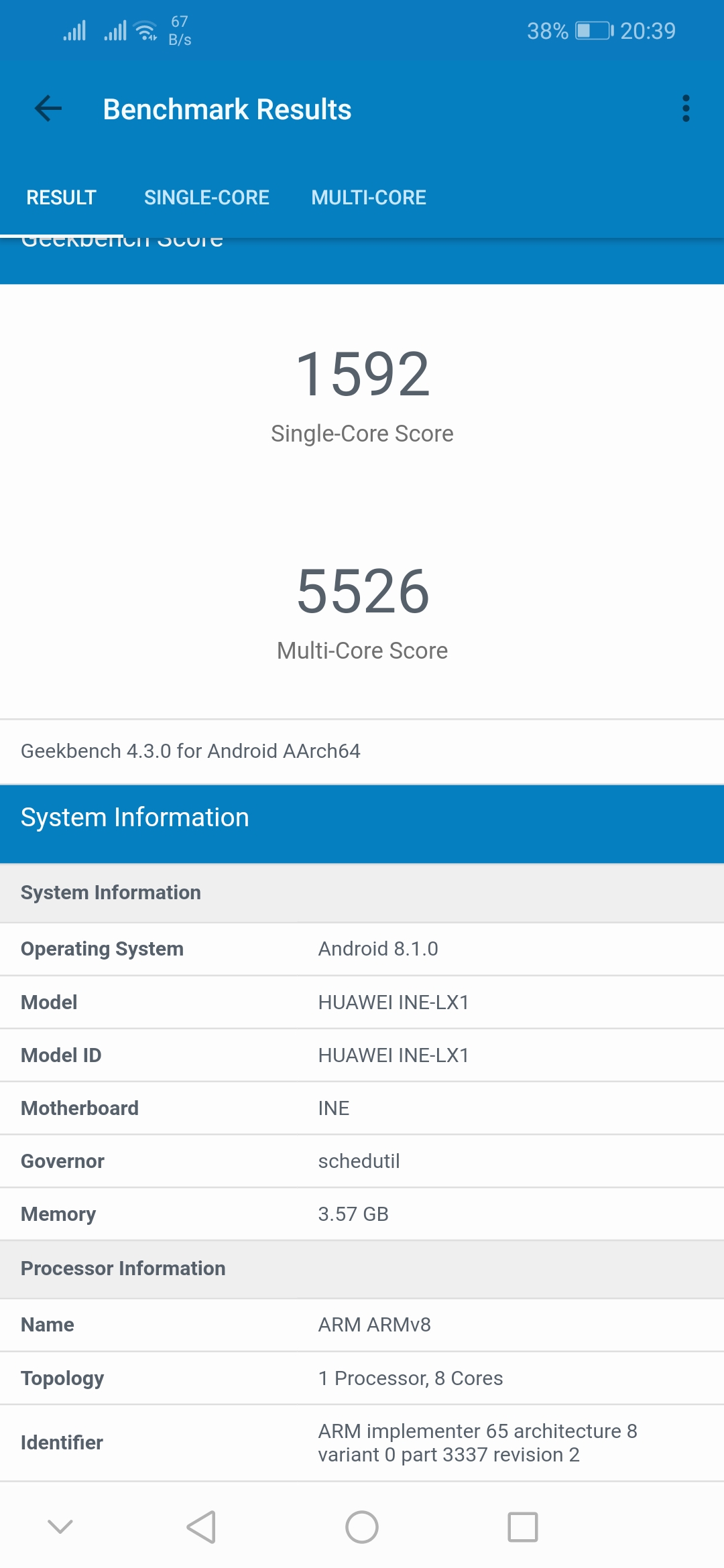Switch to the SINGLE-CORE tab
Image resolution: width=724 pixels, height=1568 pixels.
[x=206, y=198]
